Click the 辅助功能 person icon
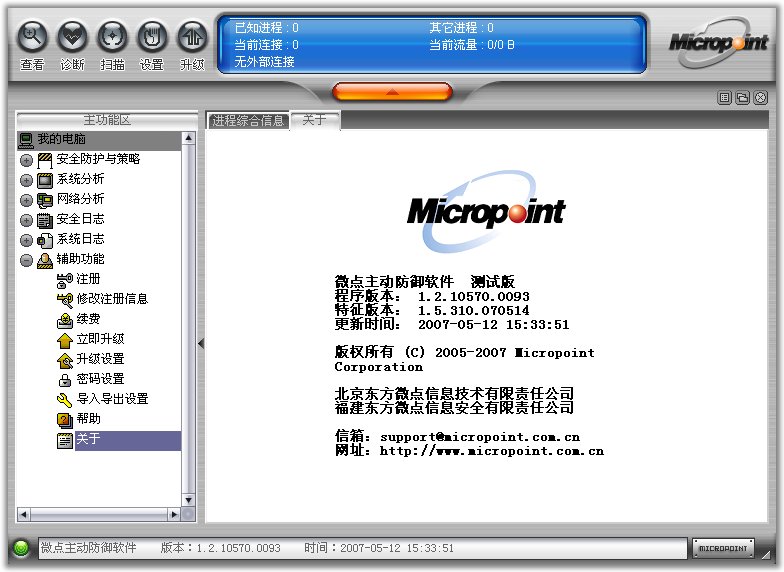 (x=45, y=260)
